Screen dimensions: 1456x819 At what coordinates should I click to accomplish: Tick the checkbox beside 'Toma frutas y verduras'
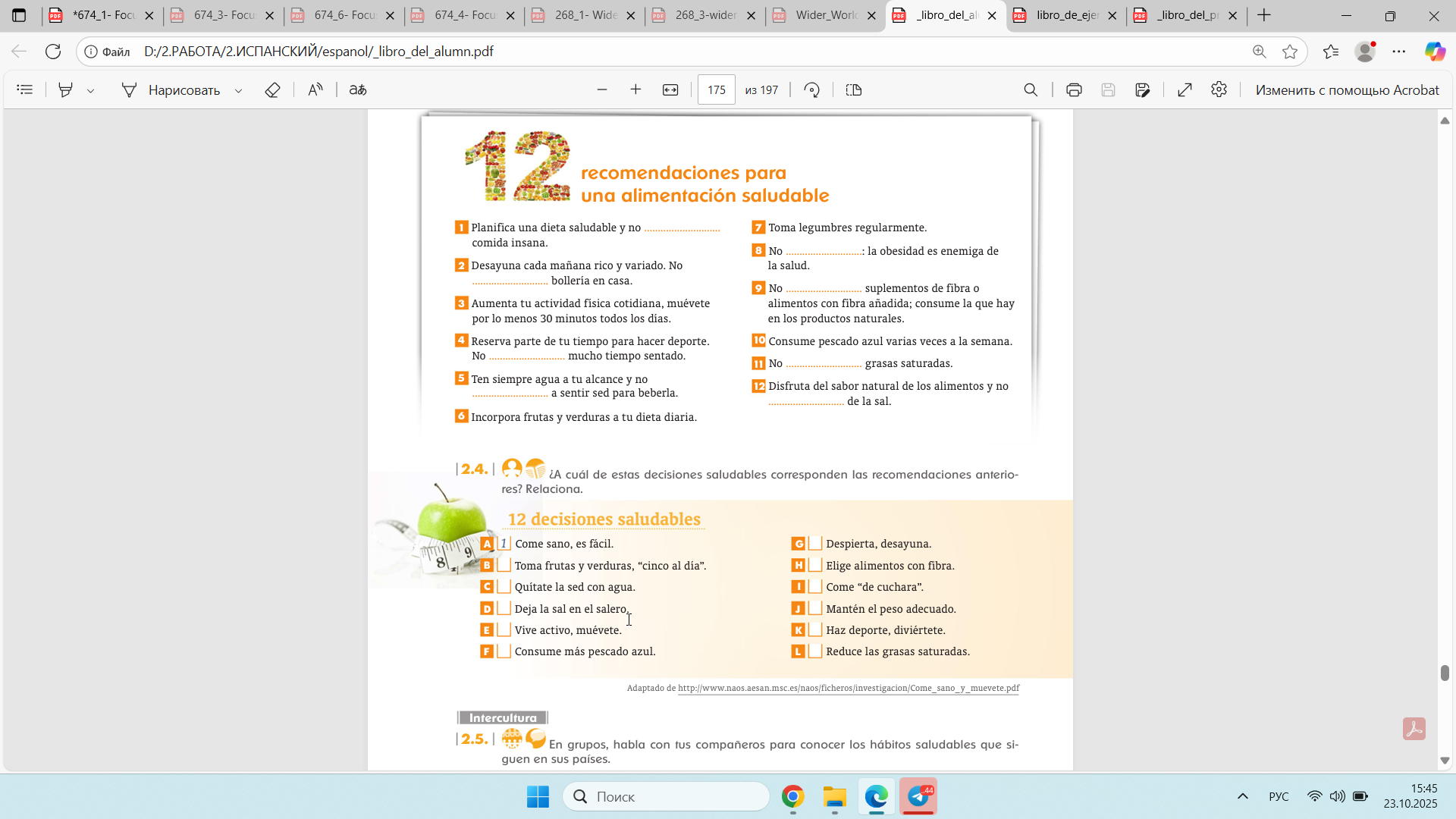[x=504, y=565]
